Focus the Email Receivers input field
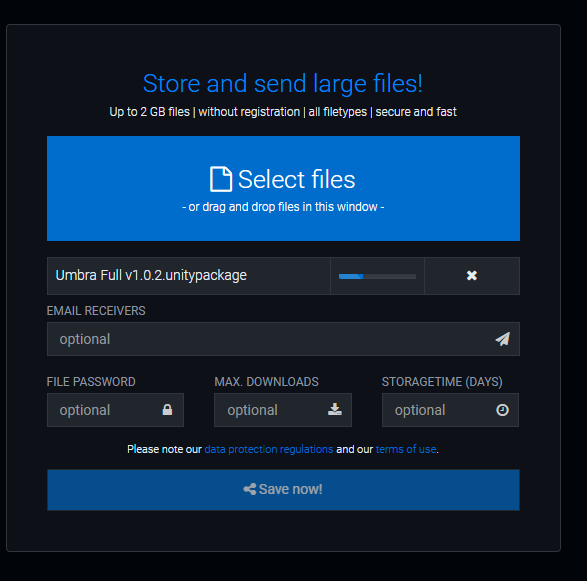Image resolution: width=587 pixels, height=581 pixels. tap(283, 339)
